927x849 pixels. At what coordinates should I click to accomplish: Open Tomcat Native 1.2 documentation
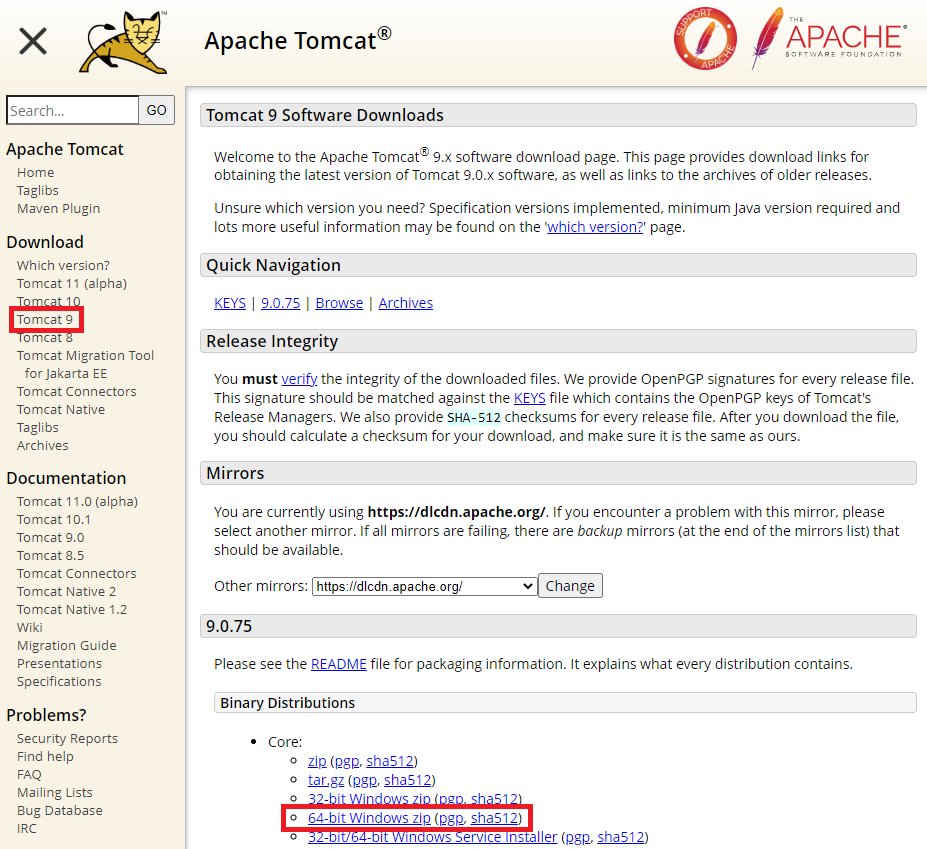pyautogui.click(x=72, y=610)
